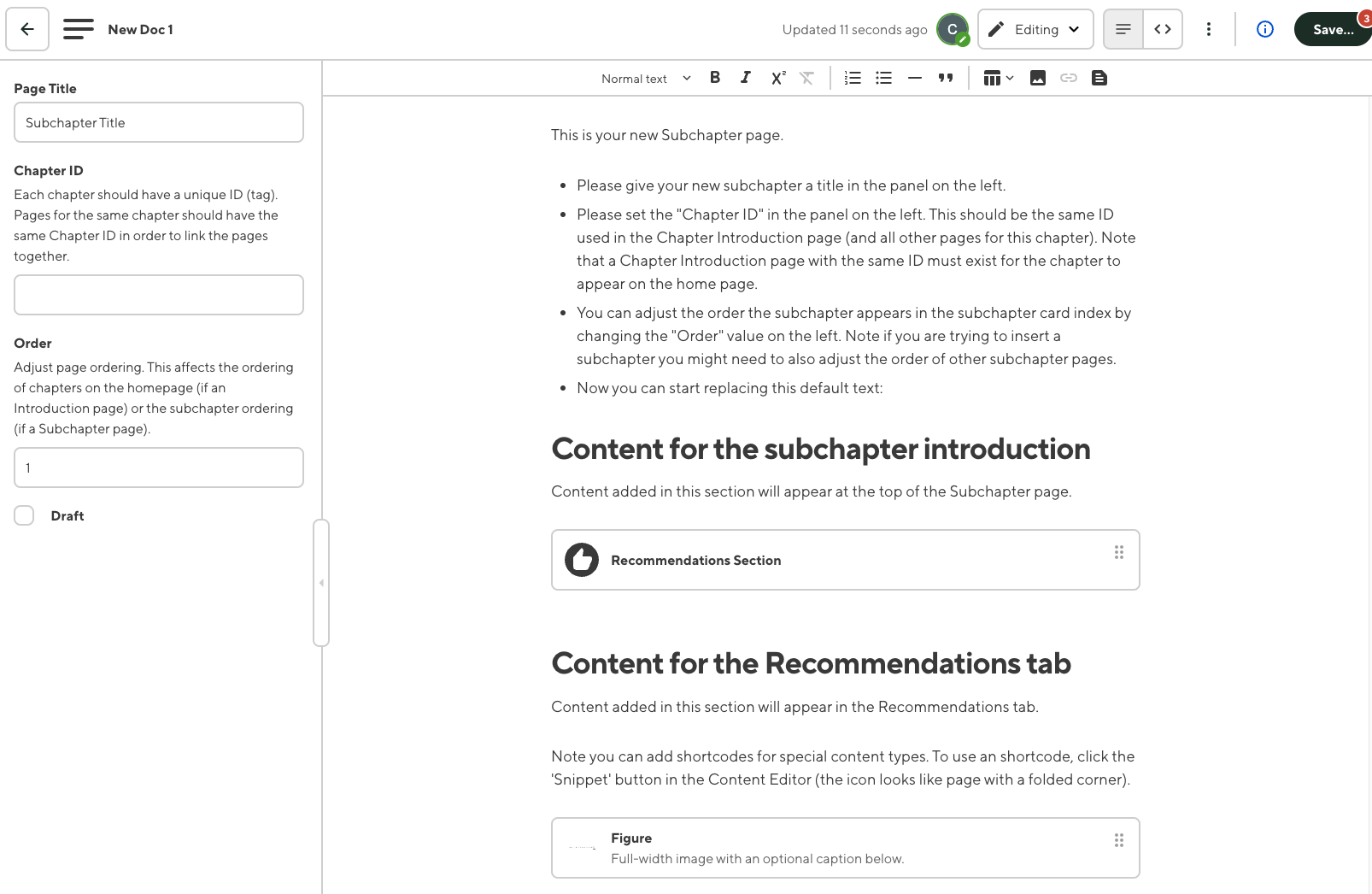1372x894 pixels.
Task: Go back with the arrow button
Action: coord(27,29)
